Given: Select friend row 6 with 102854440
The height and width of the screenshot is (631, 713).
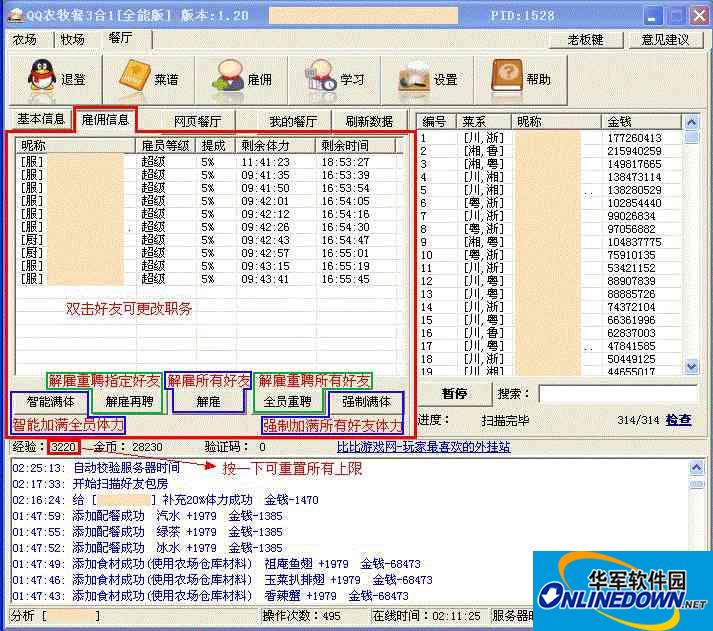Looking at the screenshot, I should coord(550,203).
